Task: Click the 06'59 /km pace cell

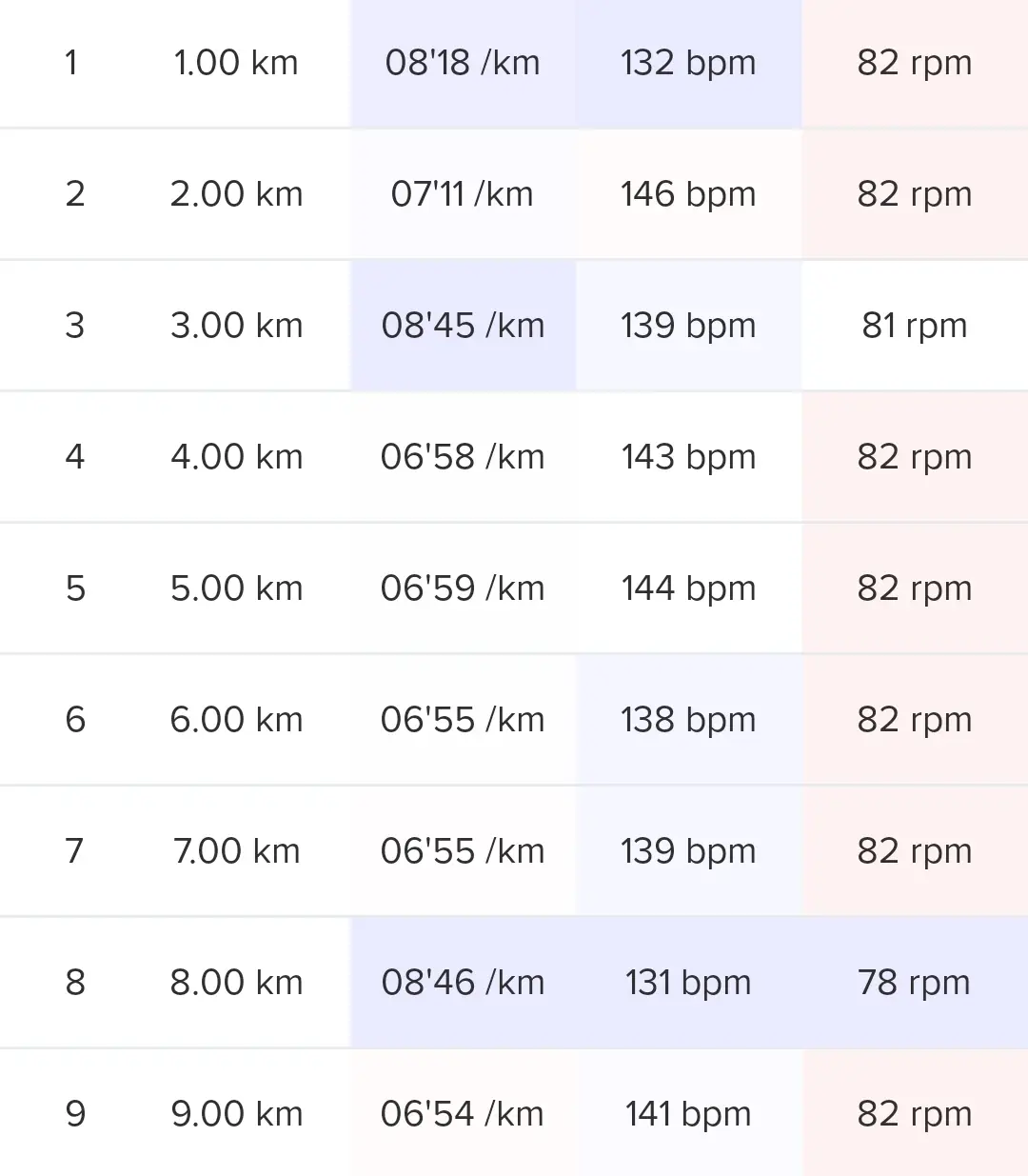Action: tap(463, 588)
